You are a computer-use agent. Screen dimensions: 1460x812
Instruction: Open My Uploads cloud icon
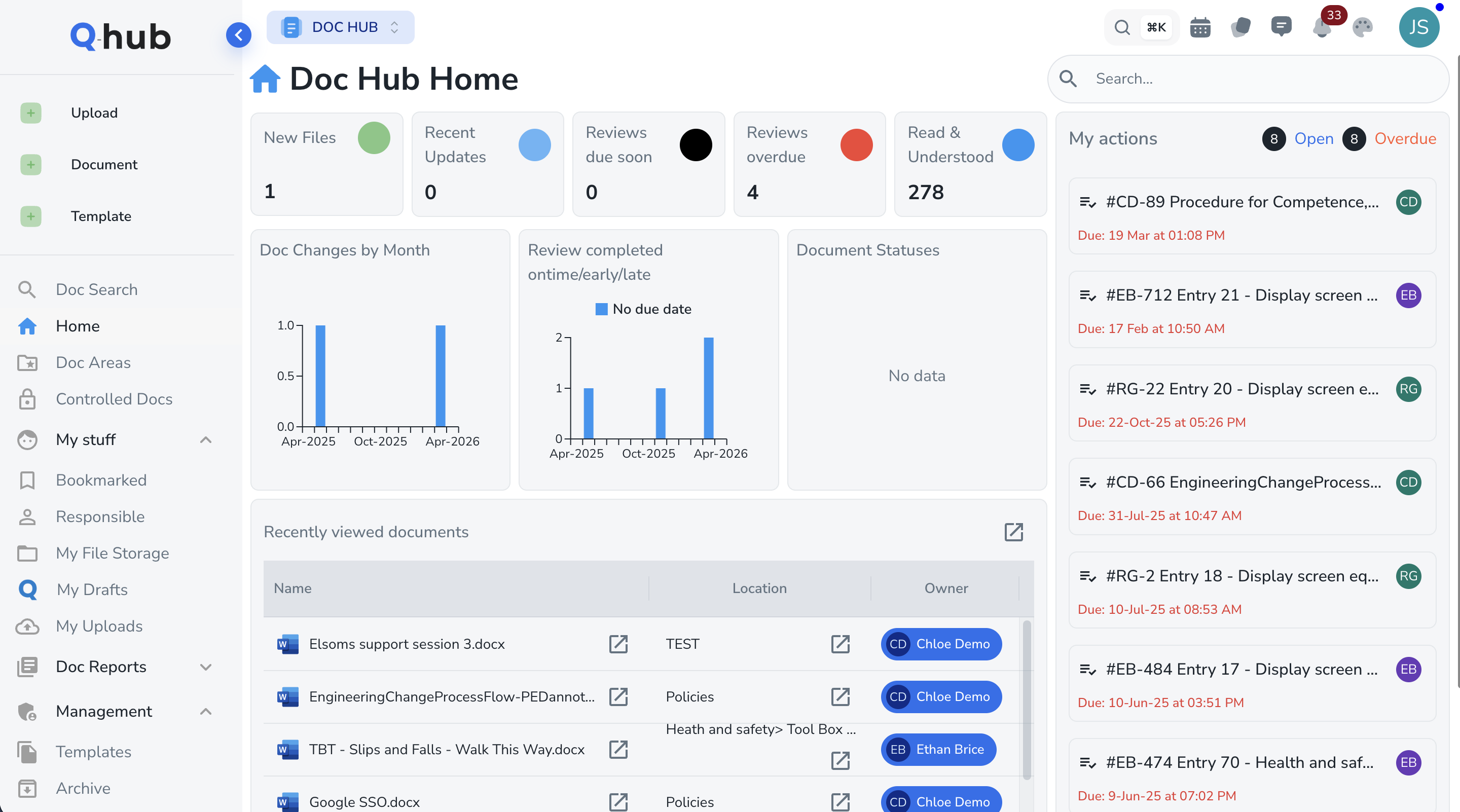(28, 626)
